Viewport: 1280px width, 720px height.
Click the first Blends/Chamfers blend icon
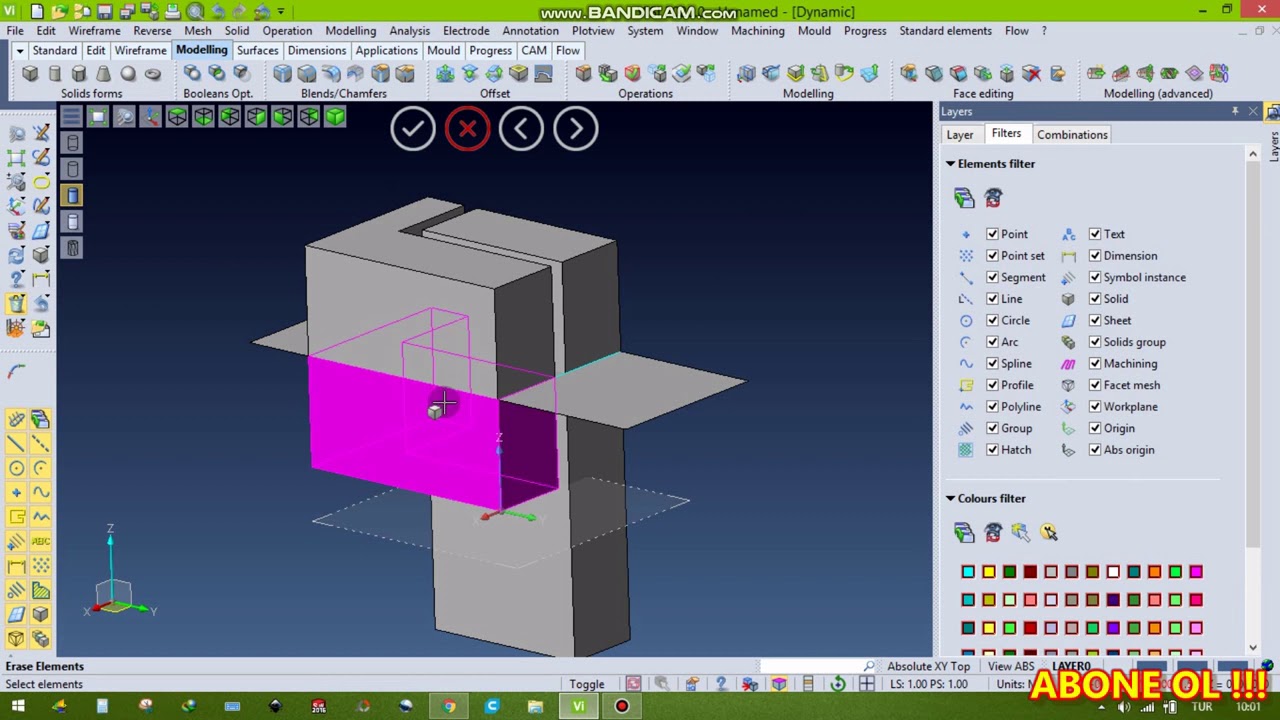tap(282, 73)
